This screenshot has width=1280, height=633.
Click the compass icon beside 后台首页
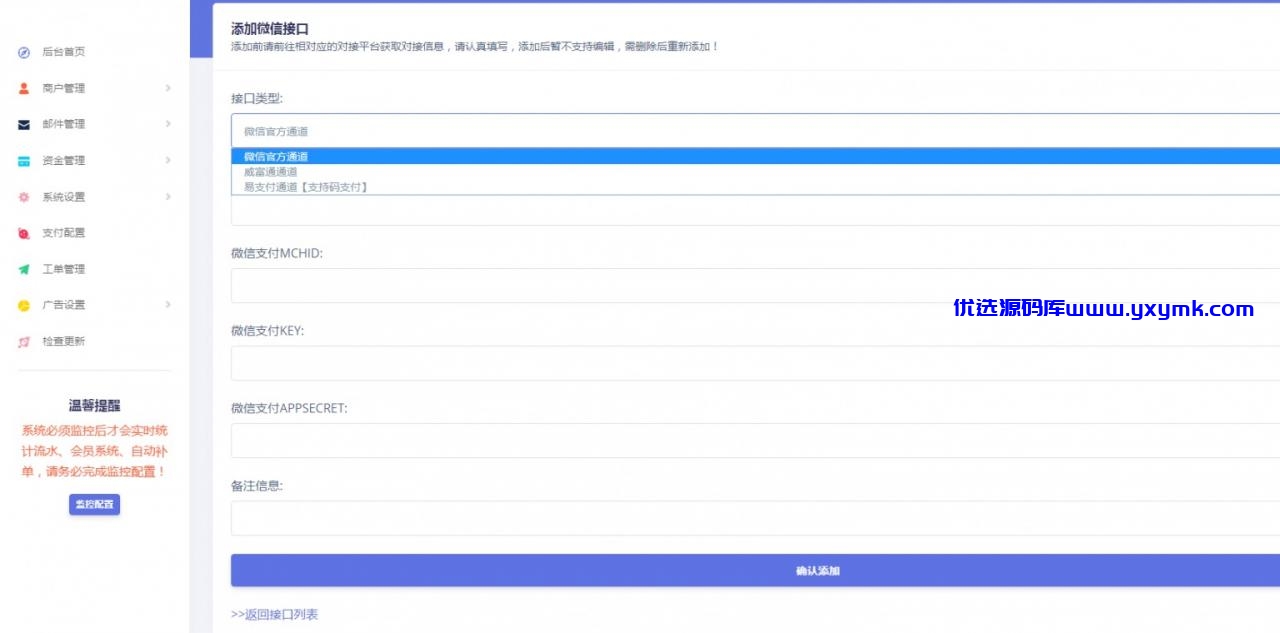tap(24, 52)
